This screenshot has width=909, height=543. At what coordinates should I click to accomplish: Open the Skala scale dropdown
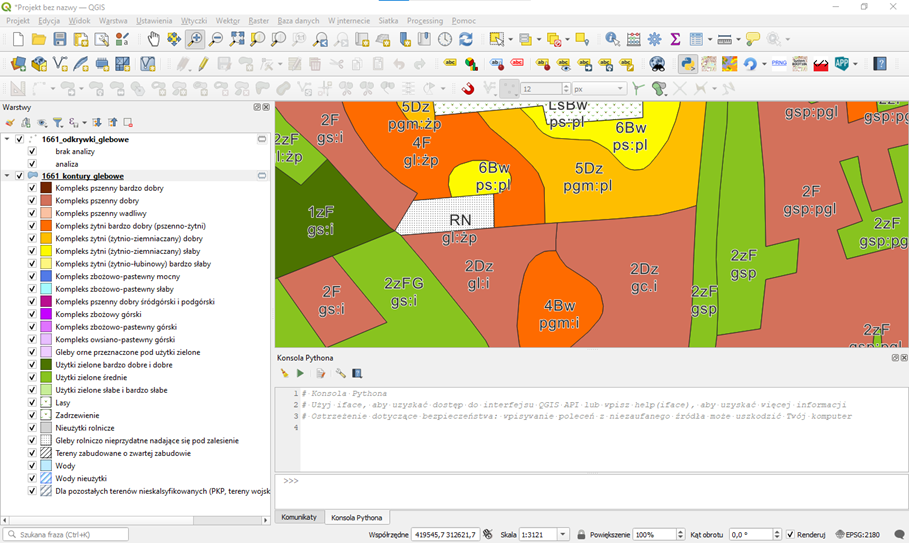[564, 534]
